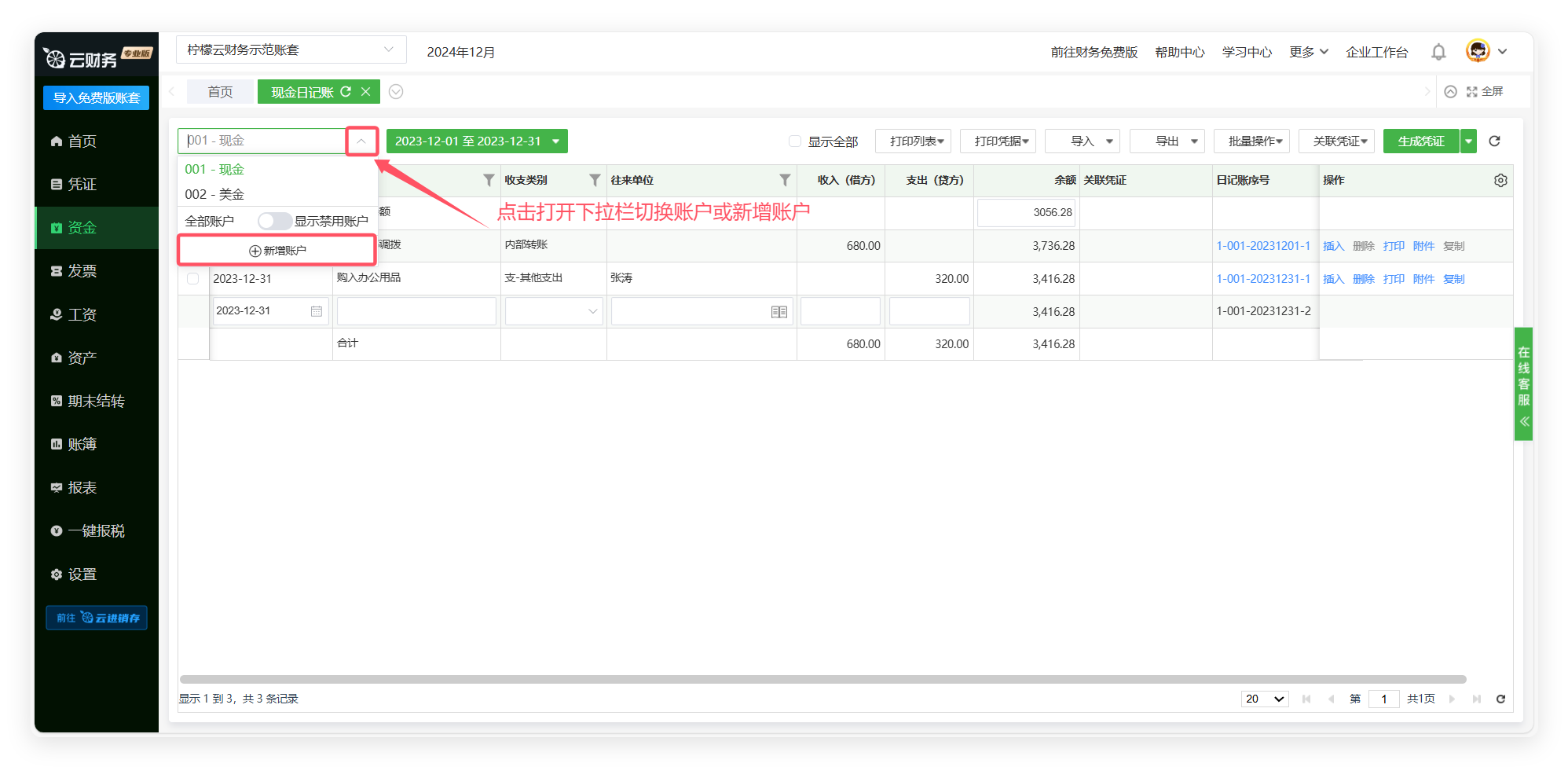This screenshot has height=767, width=1568.
Task: Click the filter icon in 收支类别 column
Action: (595, 180)
